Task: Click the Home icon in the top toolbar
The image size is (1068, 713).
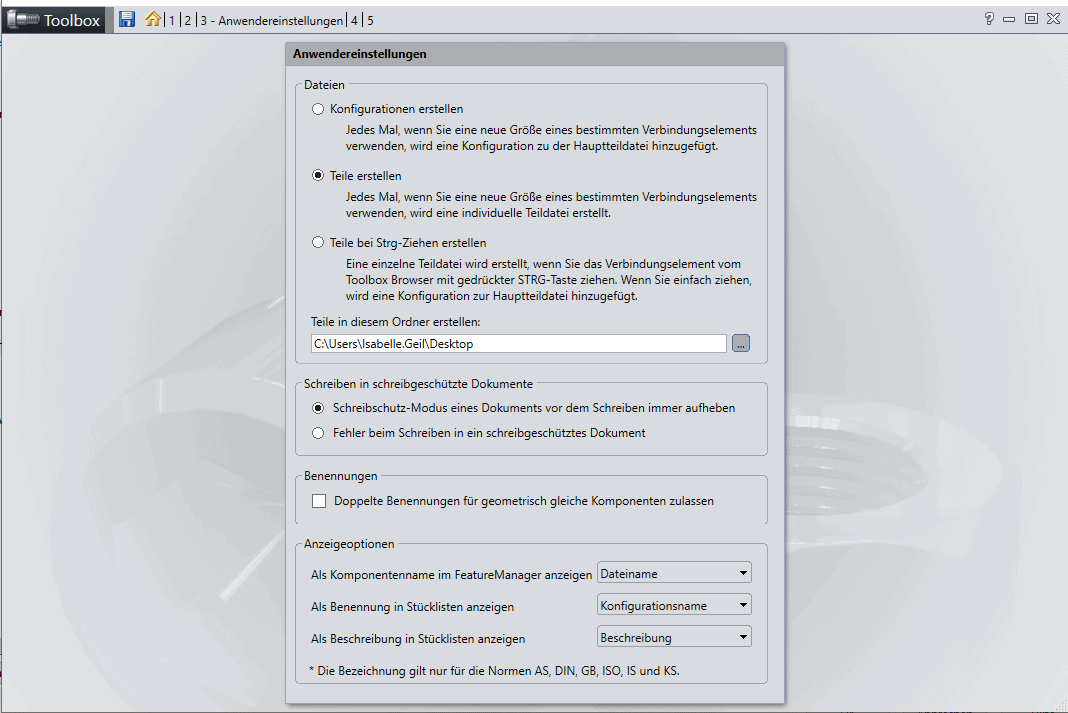Action: click(x=150, y=19)
